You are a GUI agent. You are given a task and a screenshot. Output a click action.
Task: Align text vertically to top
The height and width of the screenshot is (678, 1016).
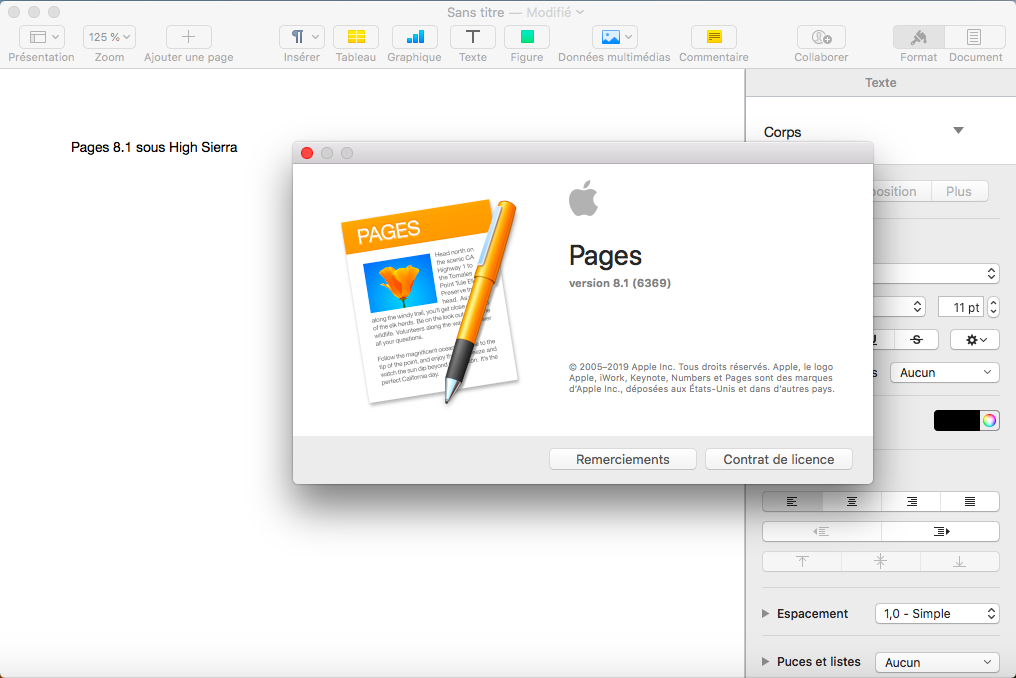pos(802,561)
